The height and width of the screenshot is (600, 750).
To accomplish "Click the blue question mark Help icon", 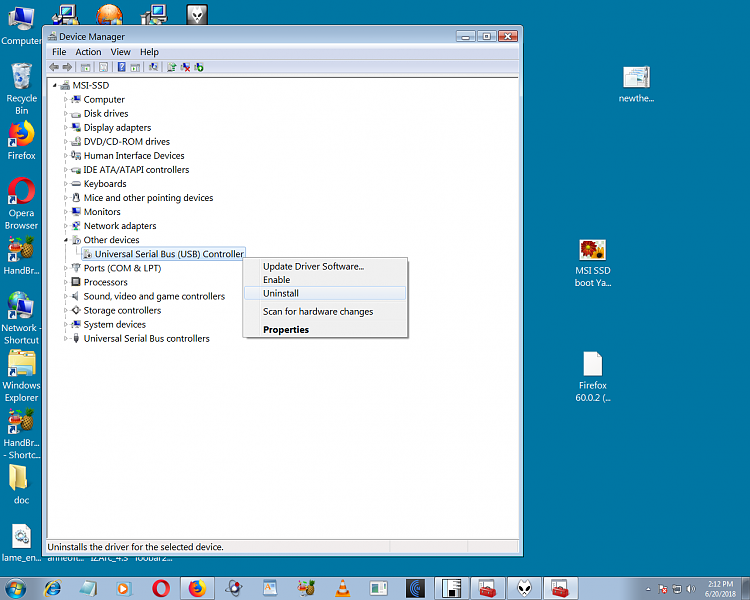I will pyautogui.click(x=121, y=67).
